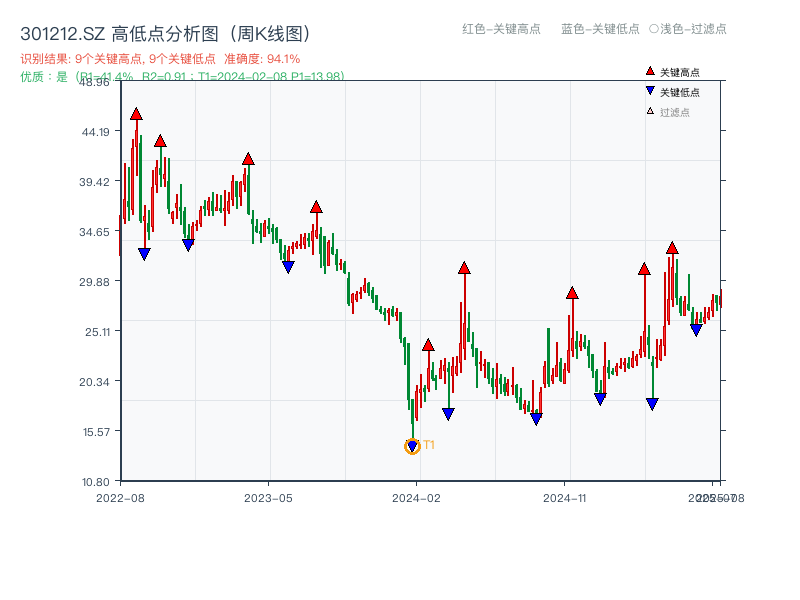Click the red high marker above the mid-2023 rebound
Viewport: 800px width, 600px height.
[318, 208]
